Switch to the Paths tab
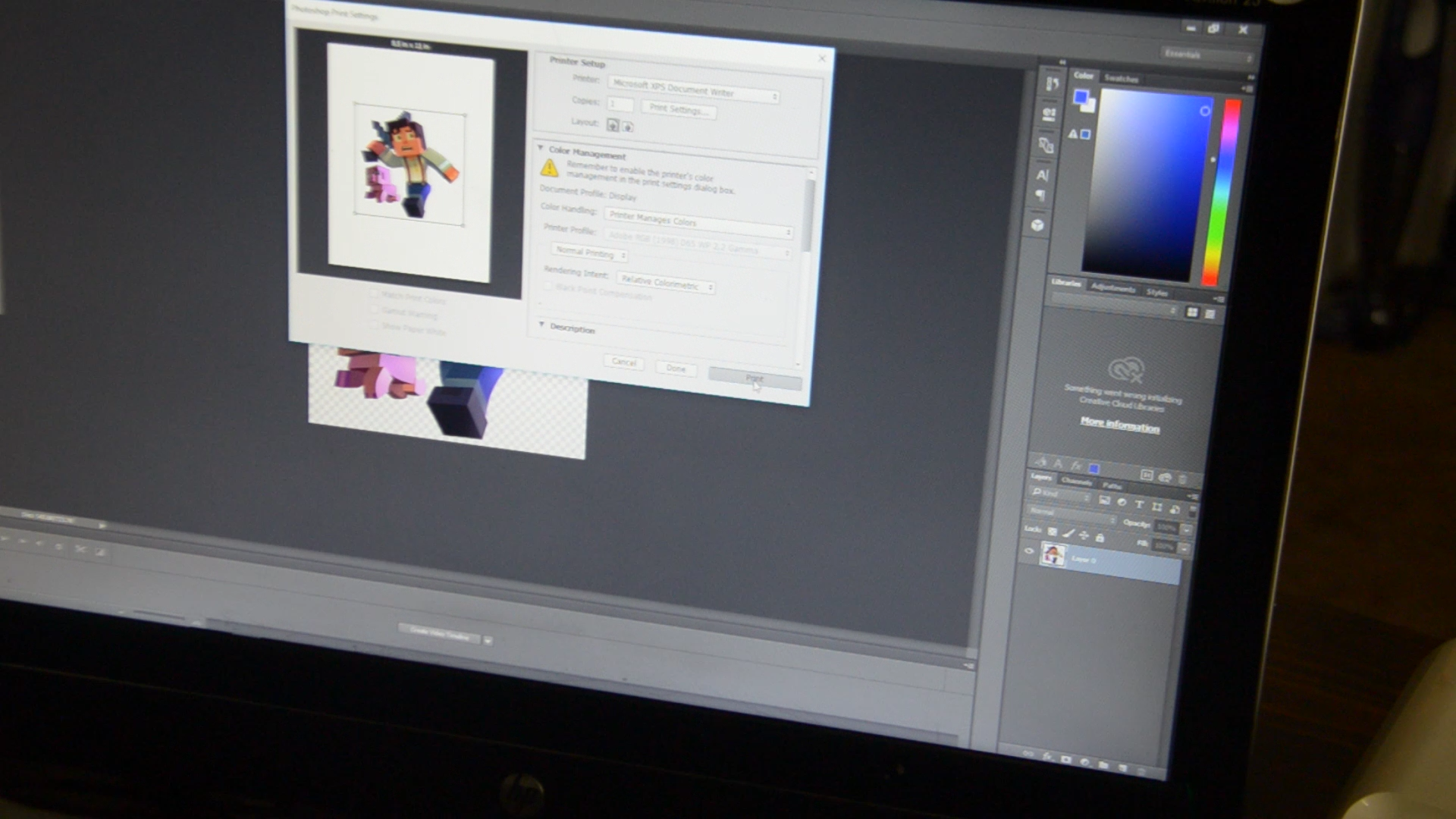 pyautogui.click(x=1112, y=485)
